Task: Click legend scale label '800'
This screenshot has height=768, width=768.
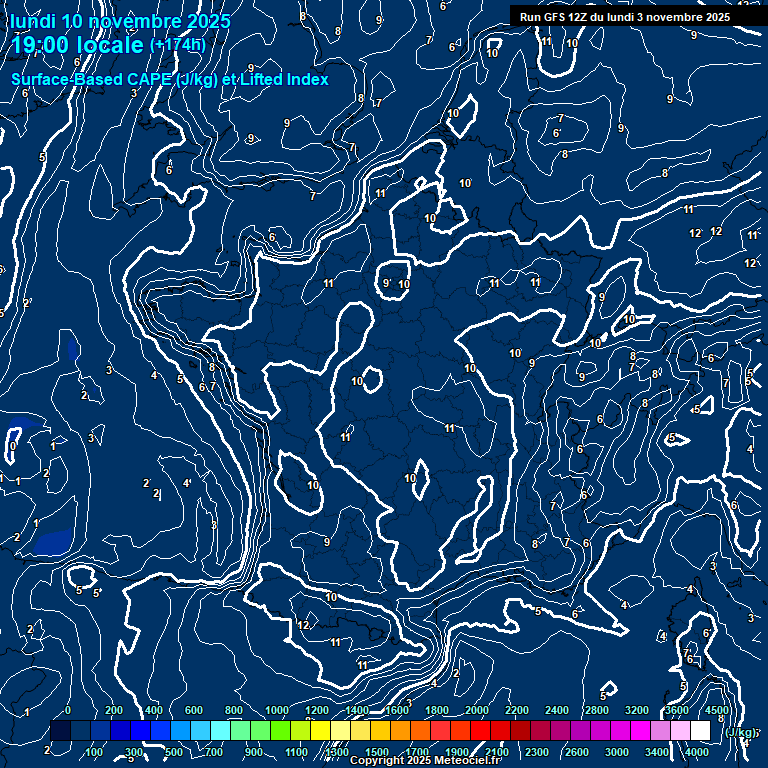Action: (234, 710)
